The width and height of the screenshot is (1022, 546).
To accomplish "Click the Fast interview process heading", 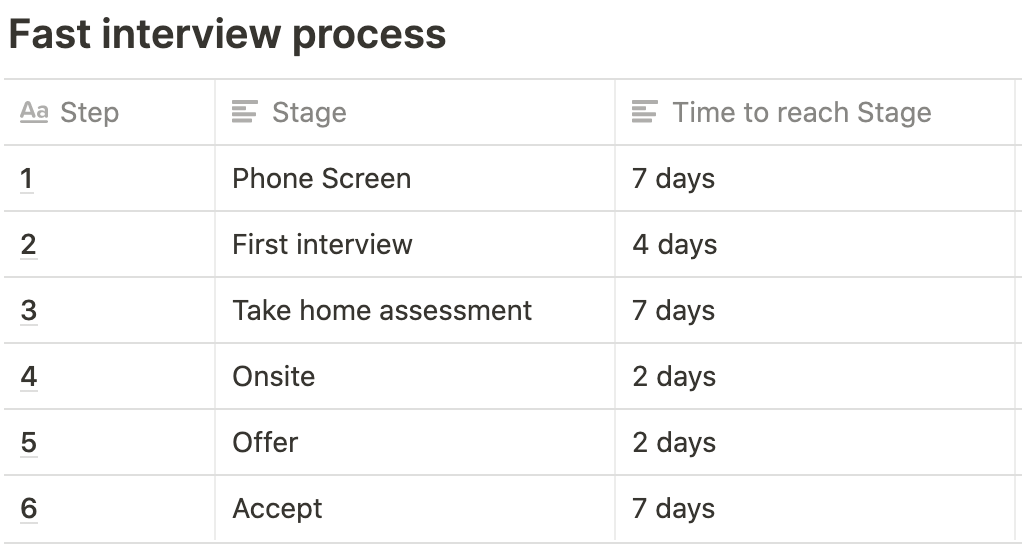I will pyautogui.click(x=227, y=35).
